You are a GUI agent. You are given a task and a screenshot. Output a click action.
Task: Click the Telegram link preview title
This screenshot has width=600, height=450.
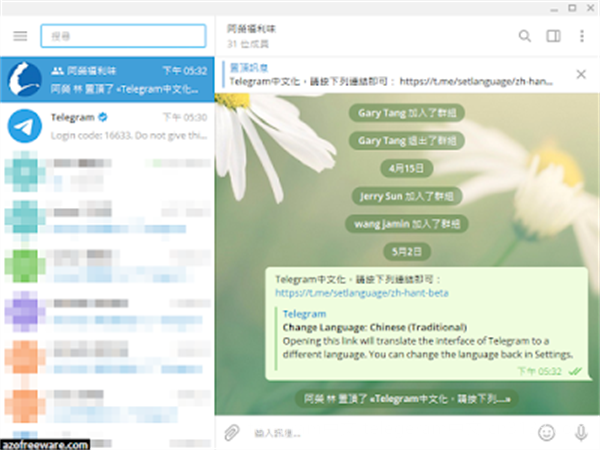[x=304, y=314]
